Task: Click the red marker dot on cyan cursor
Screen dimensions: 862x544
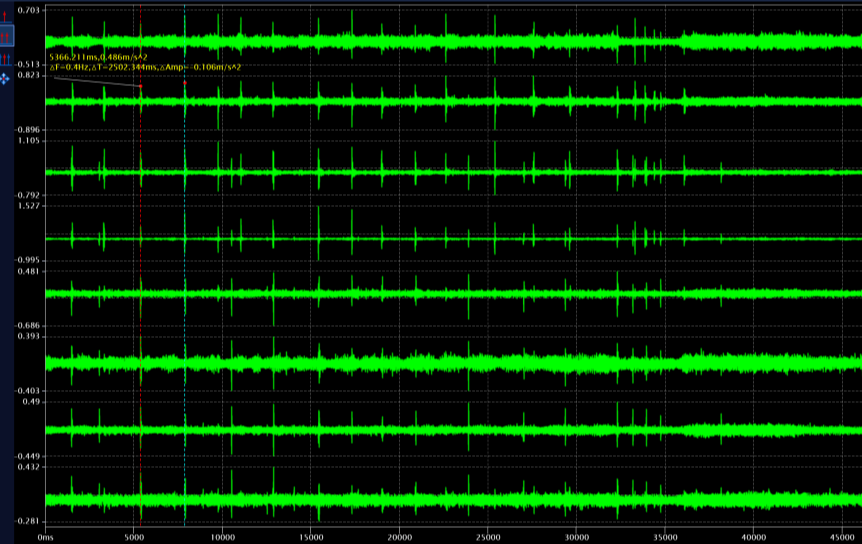Action: (185, 83)
